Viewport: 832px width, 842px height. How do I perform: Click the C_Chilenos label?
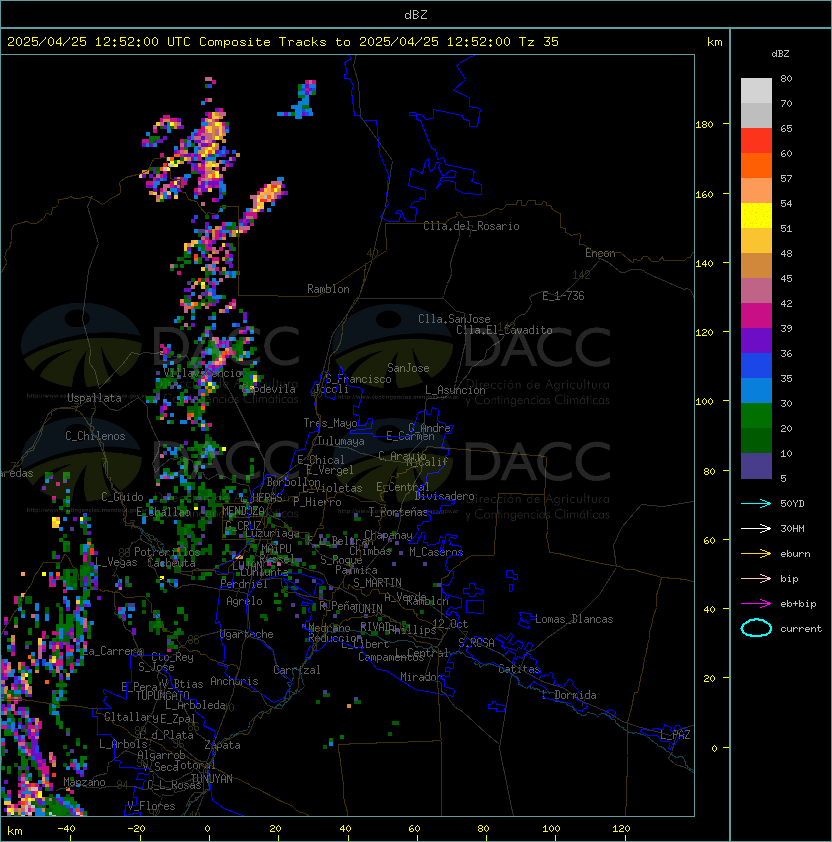point(95,436)
